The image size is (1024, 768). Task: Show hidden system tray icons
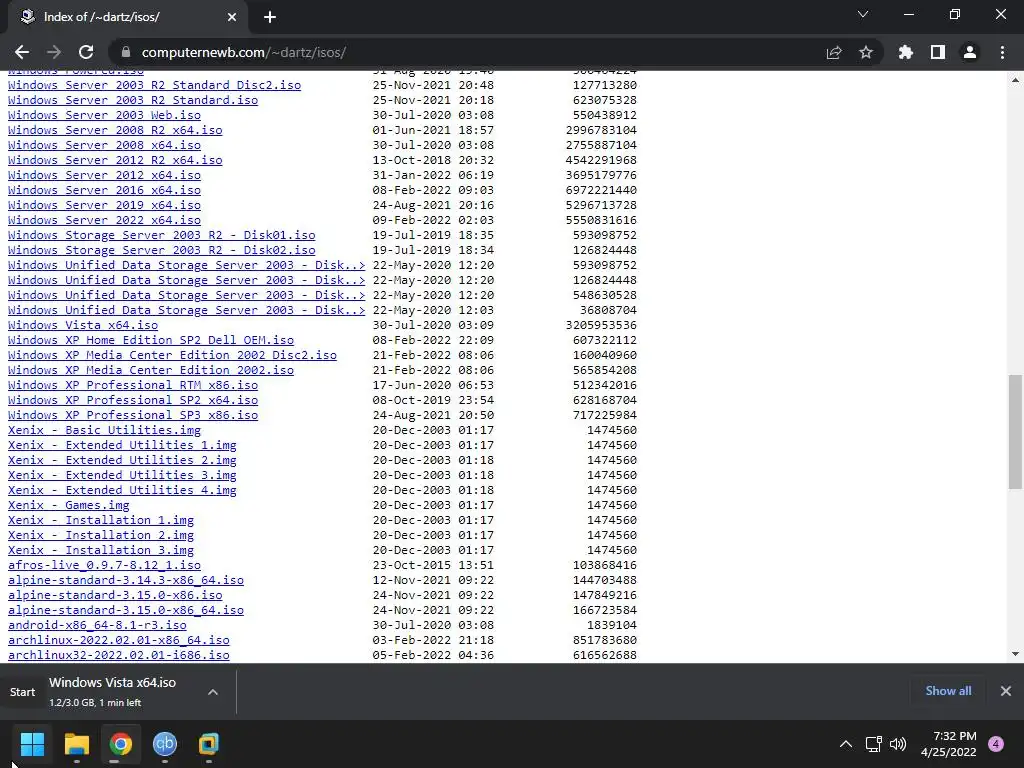pyautogui.click(x=846, y=744)
